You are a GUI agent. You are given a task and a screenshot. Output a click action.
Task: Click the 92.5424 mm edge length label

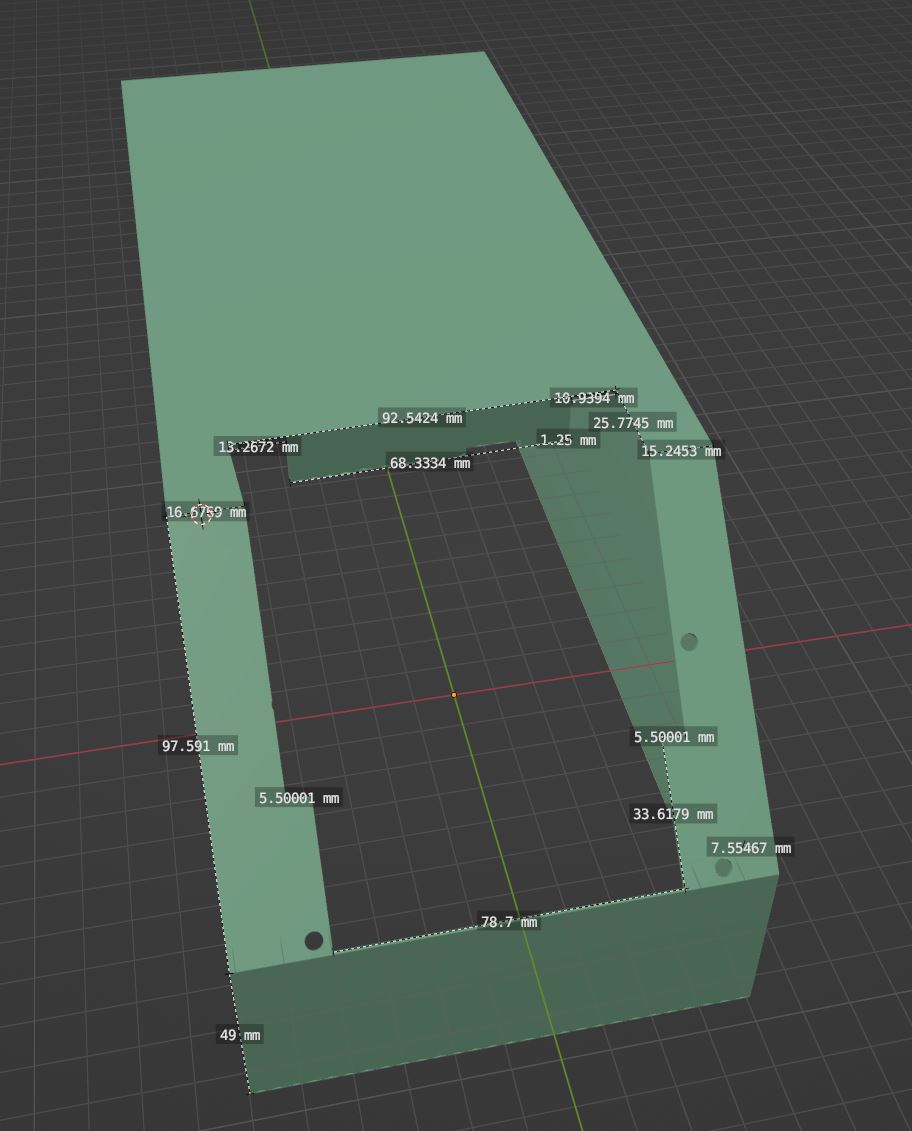[422, 418]
